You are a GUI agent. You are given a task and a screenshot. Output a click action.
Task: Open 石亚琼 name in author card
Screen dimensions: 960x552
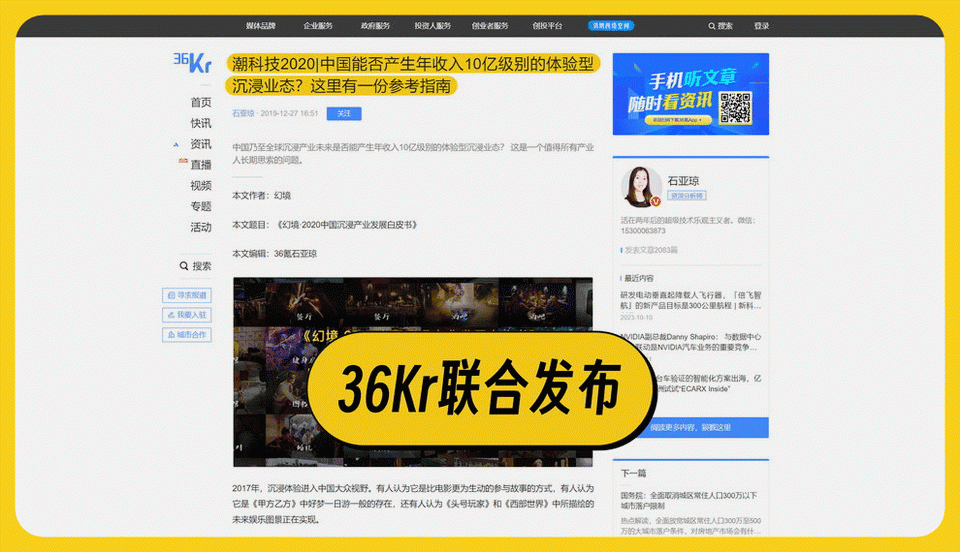tap(683, 181)
